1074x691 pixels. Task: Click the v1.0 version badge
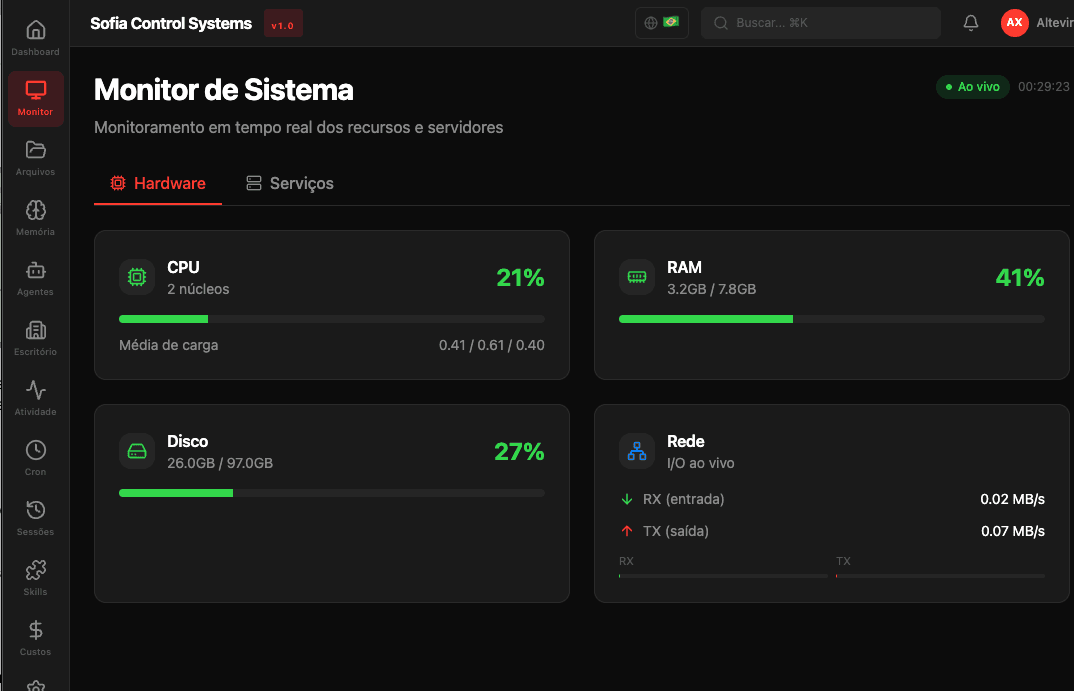click(283, 24)
